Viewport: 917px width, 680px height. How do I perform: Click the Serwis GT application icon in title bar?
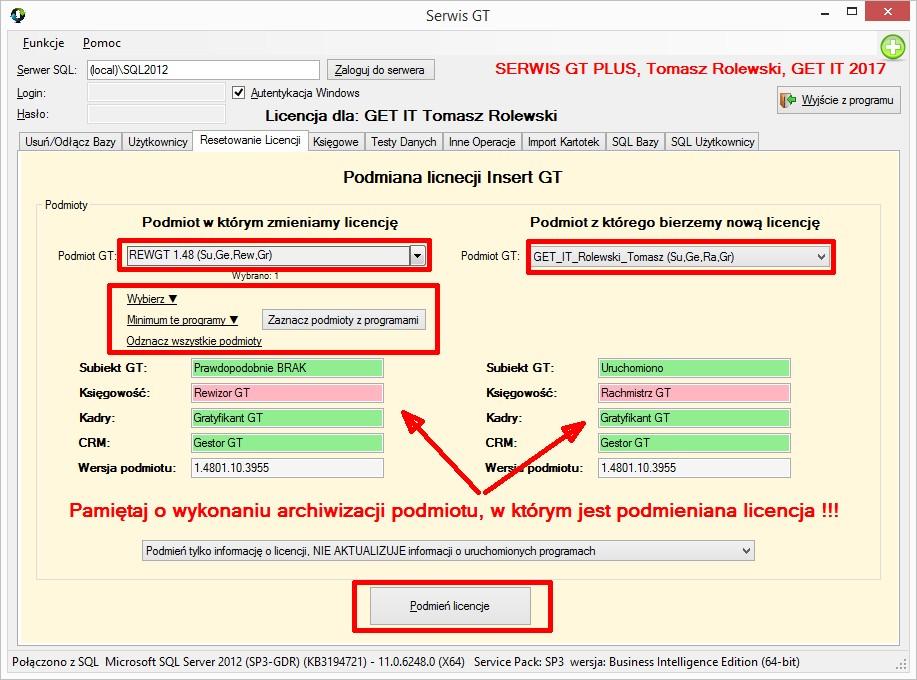tap(18, 15)
